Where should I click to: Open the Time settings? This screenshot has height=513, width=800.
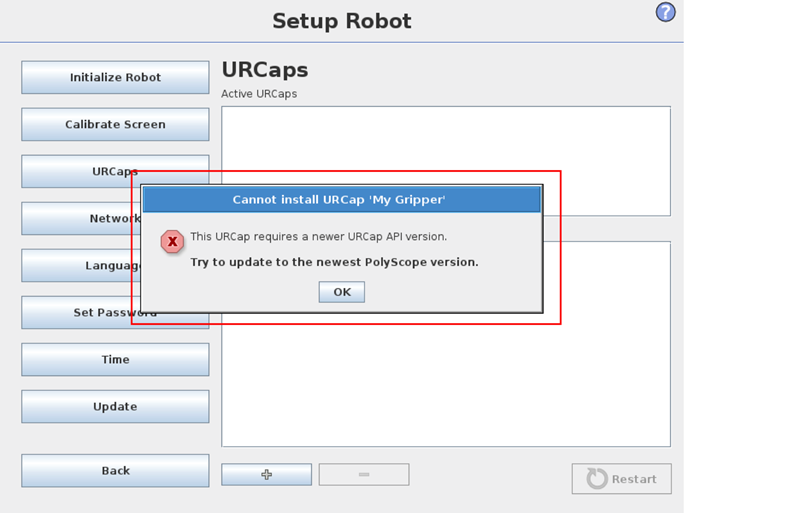(115, 359)
